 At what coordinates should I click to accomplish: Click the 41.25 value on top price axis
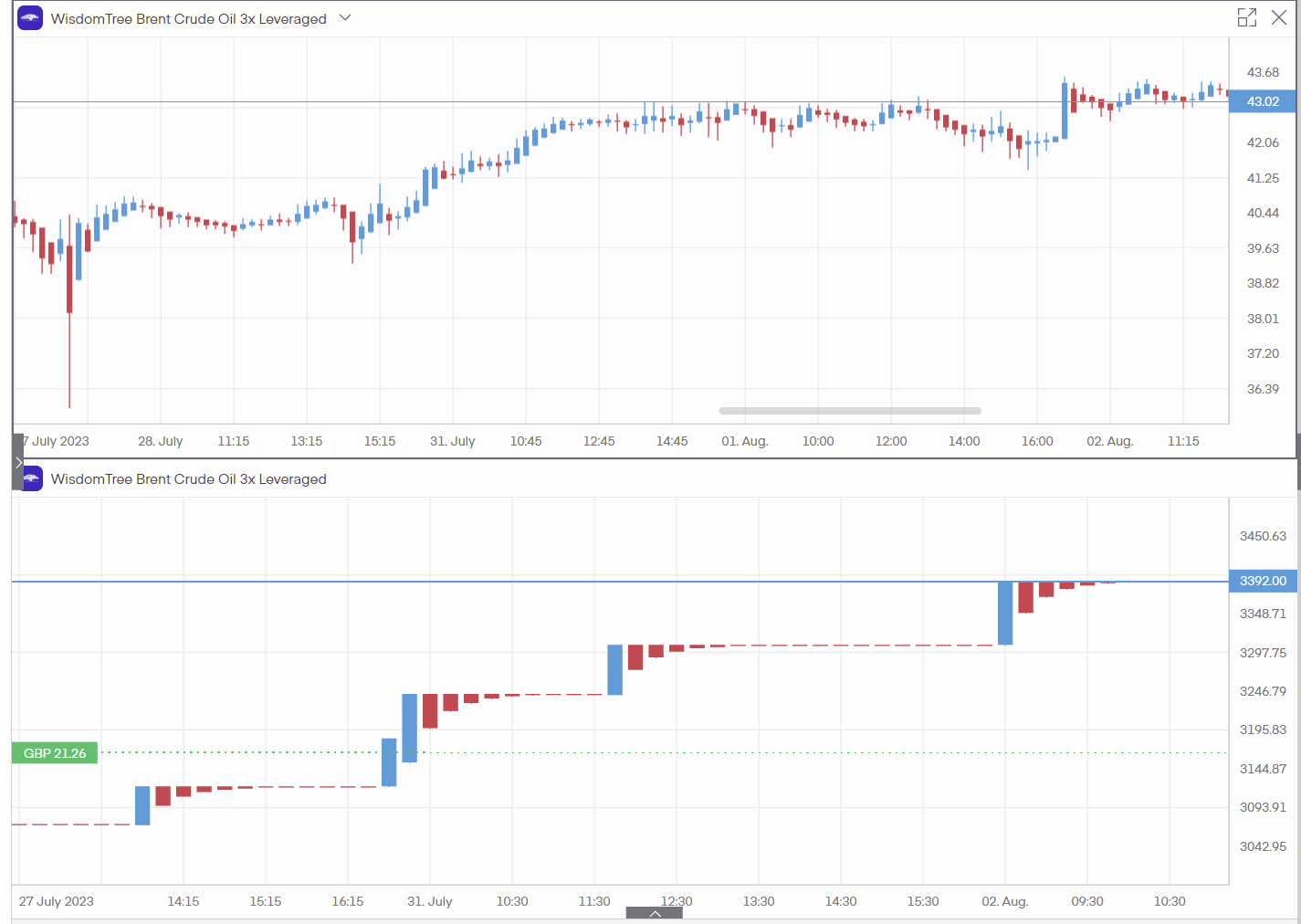point(1263,178)
